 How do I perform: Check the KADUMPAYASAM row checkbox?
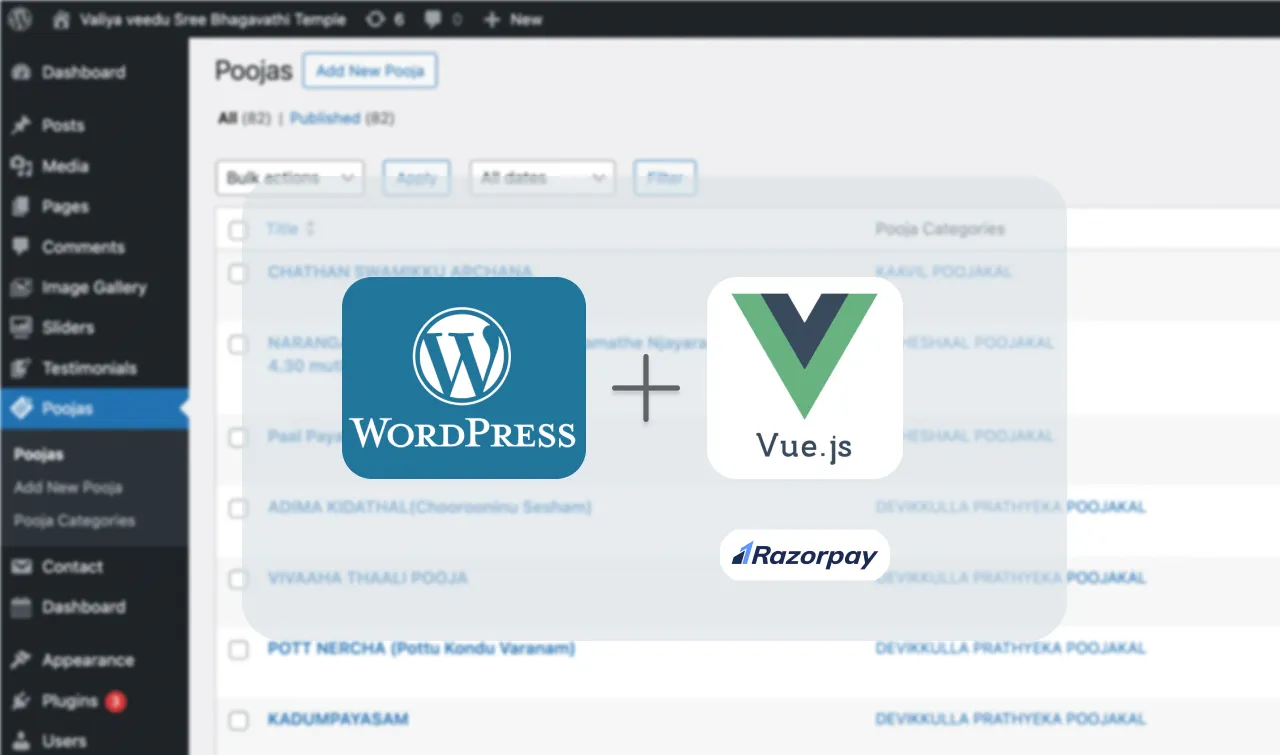[237, 719]
